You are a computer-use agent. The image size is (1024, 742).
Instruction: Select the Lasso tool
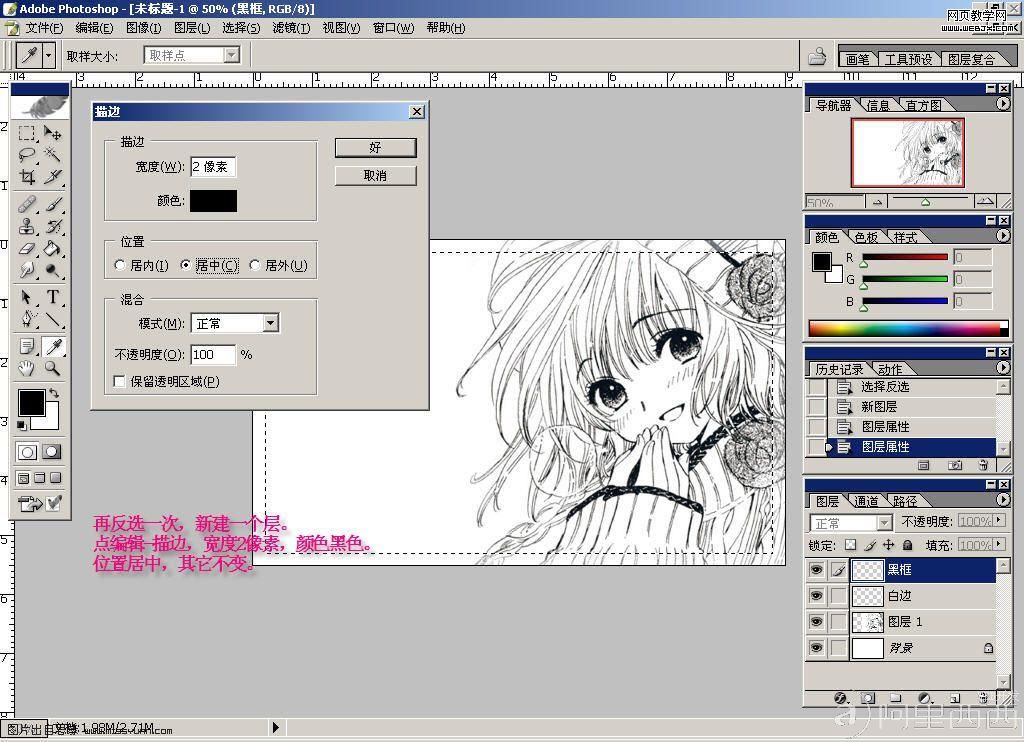pyautogui.click(x=26, y=155)
